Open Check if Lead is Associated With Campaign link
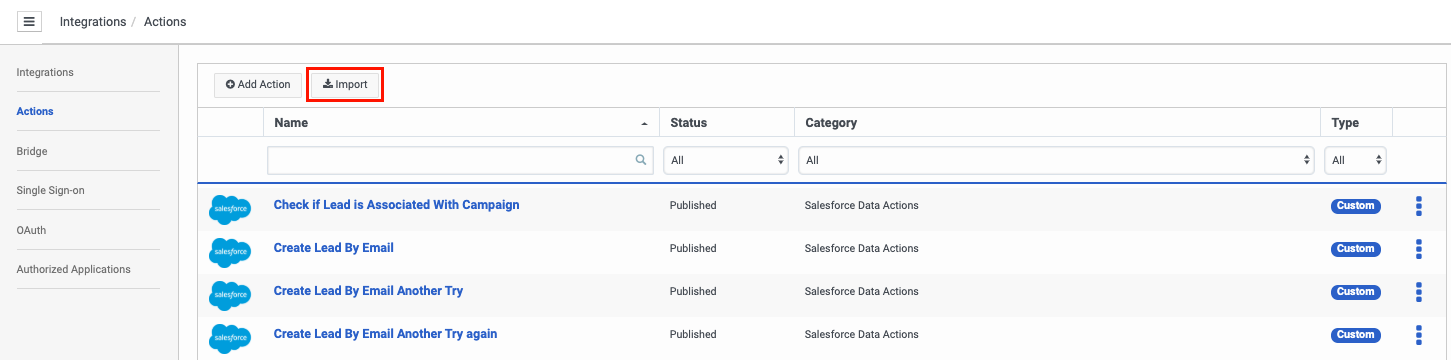Image resolution: width=1451 pixels, height=360 pixels. (397, 205)
